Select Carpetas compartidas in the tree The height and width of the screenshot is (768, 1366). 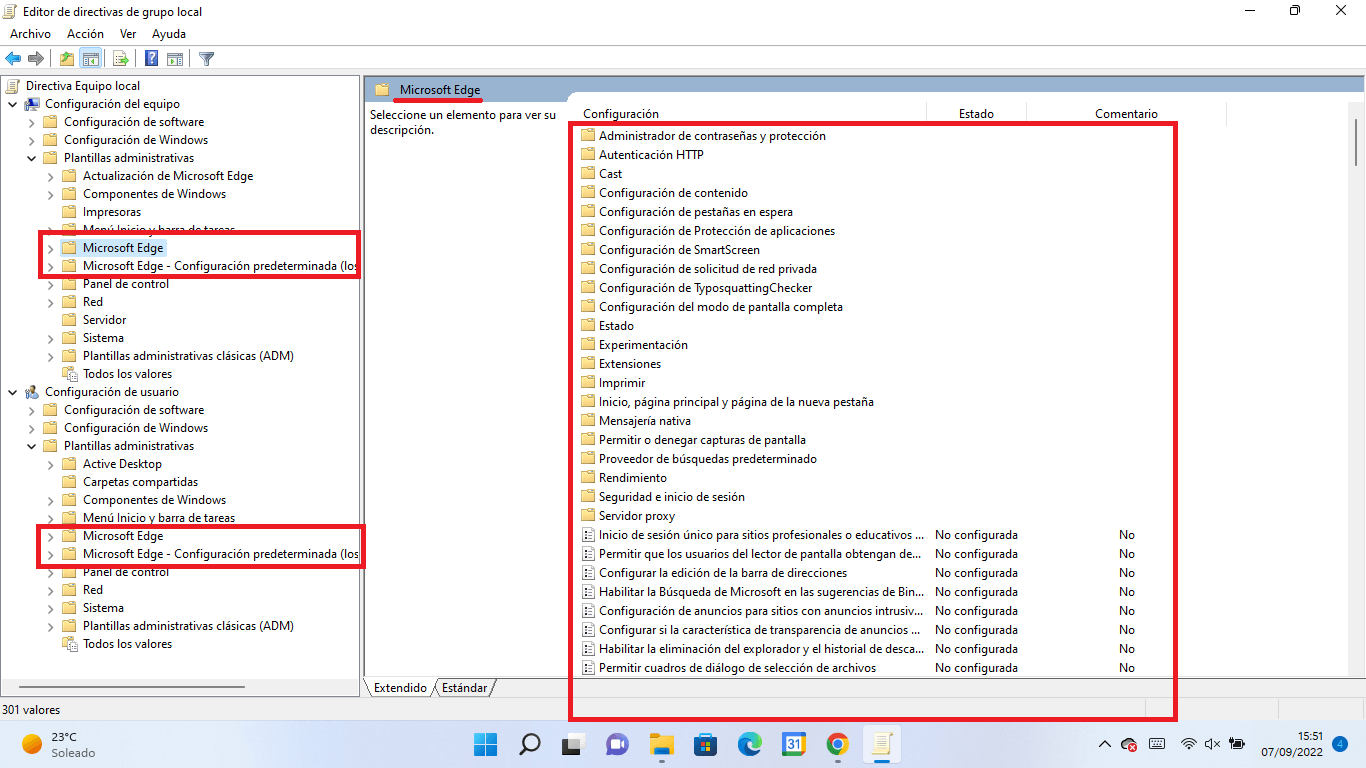click(x=140, y=482)
